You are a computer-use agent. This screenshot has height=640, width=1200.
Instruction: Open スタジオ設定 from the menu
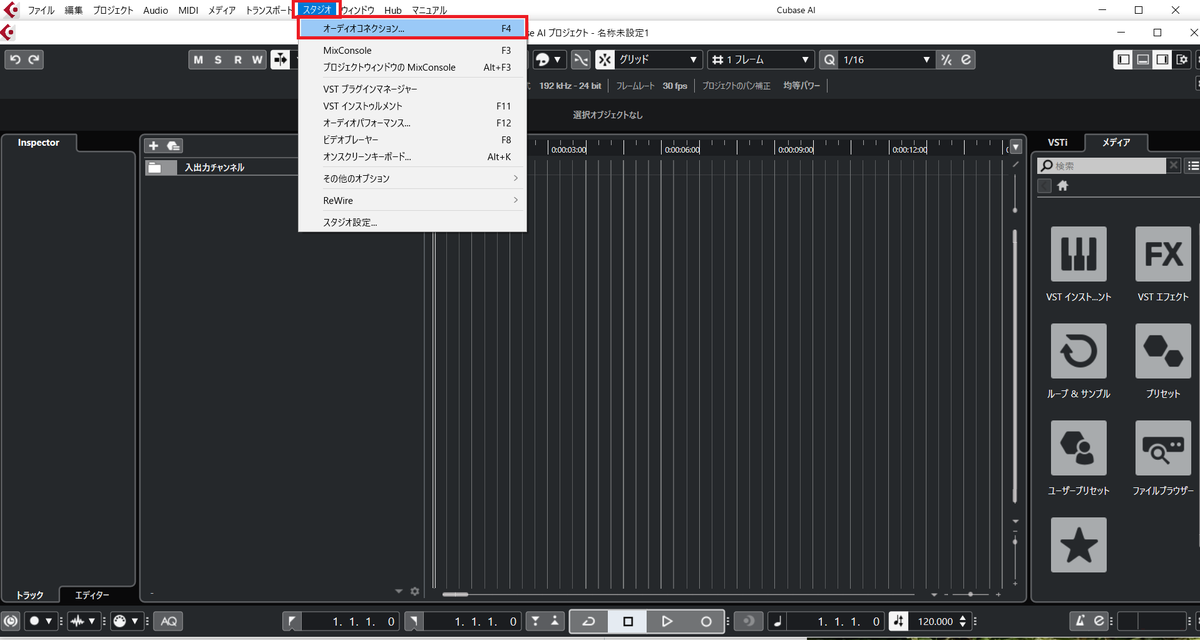412,222
